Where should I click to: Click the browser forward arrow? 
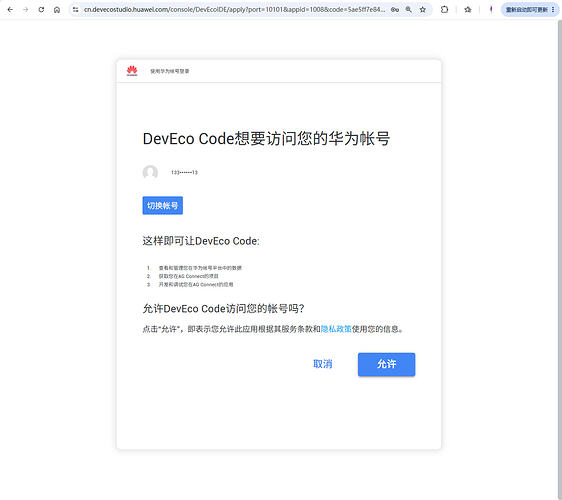(x=25, y=10)
